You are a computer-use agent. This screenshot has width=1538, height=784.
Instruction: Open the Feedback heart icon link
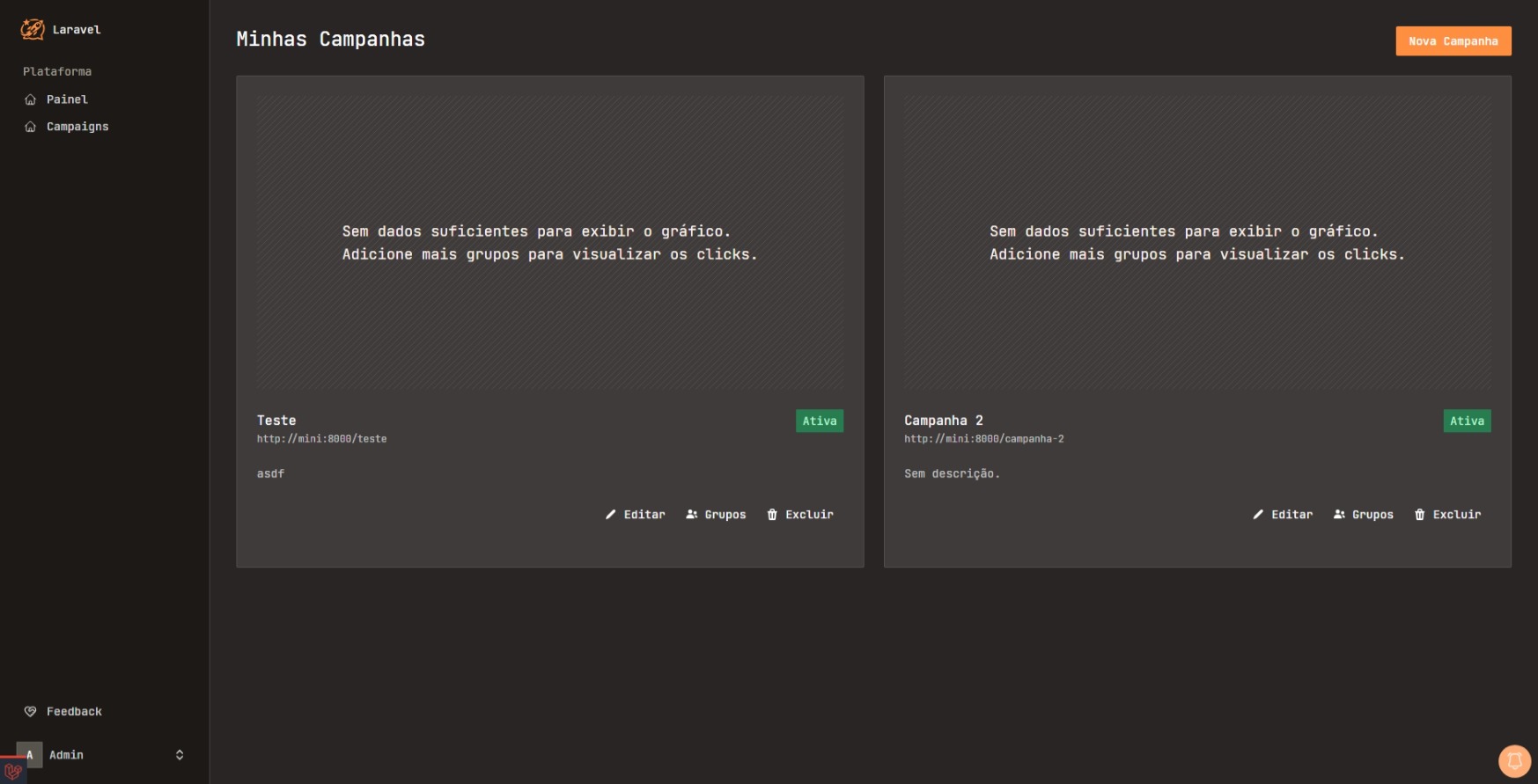pos(31,711)
